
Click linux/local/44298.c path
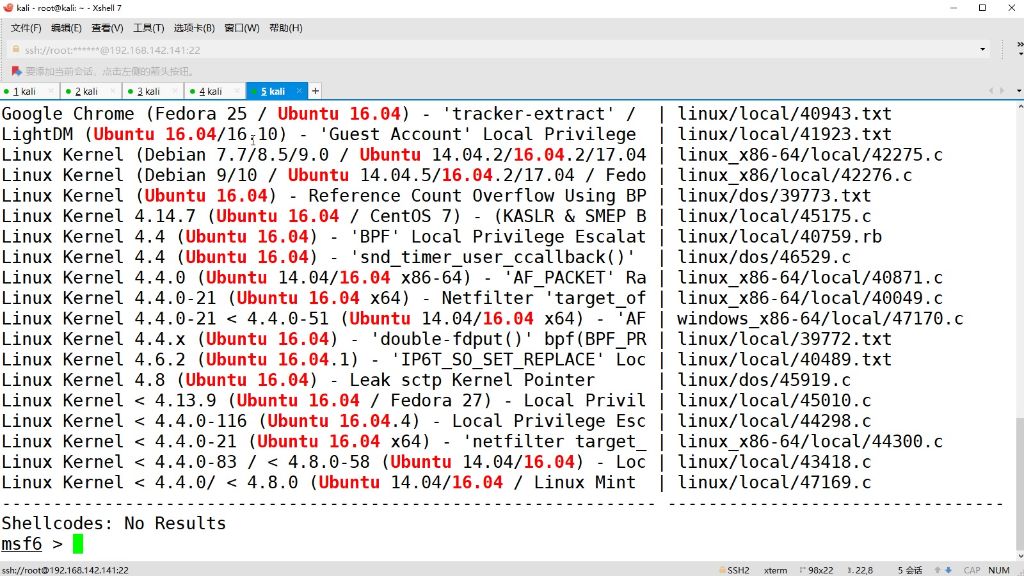[x=774, y=421]
